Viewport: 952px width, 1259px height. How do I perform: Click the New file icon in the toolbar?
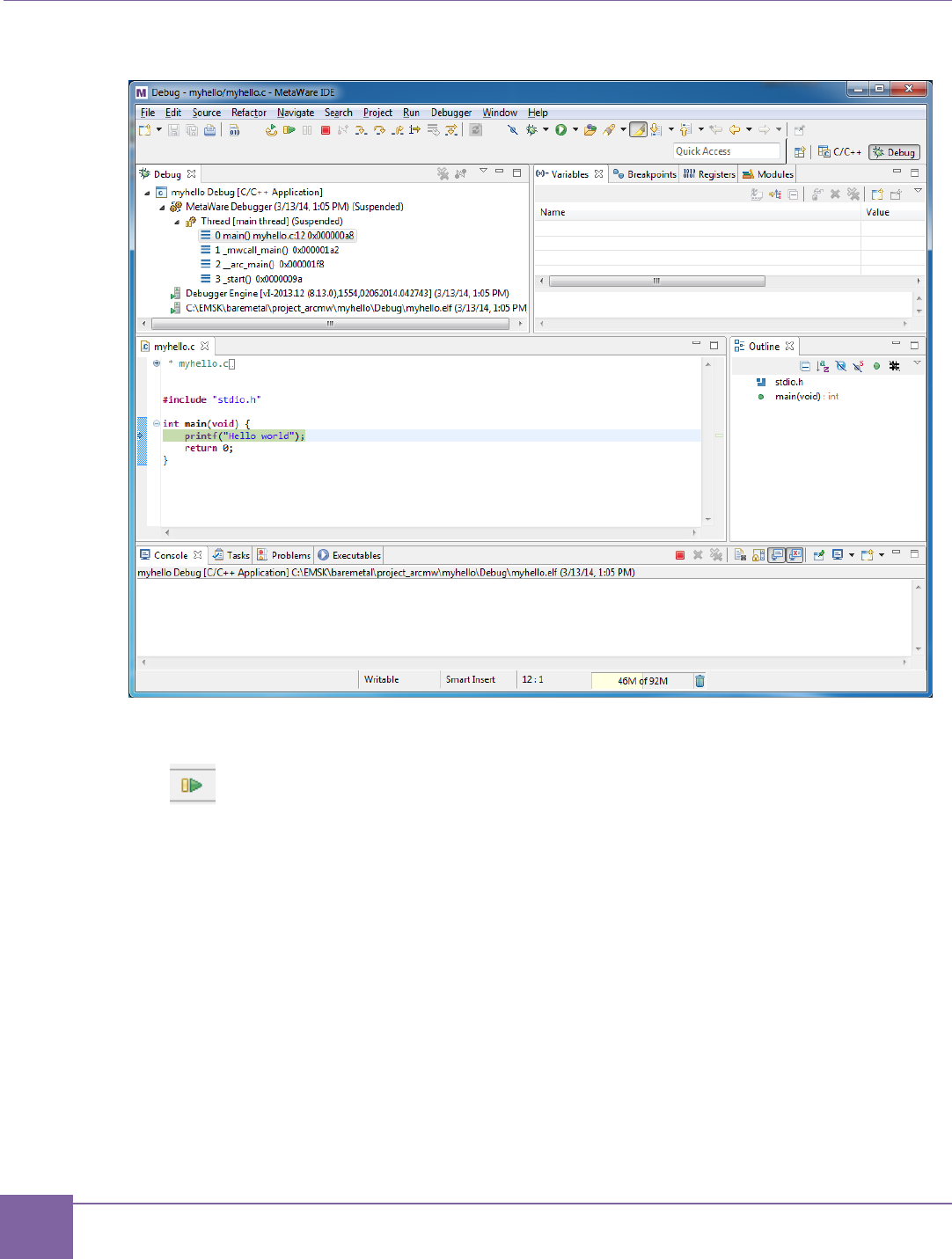pyautogui.click(x=144, y=130)
